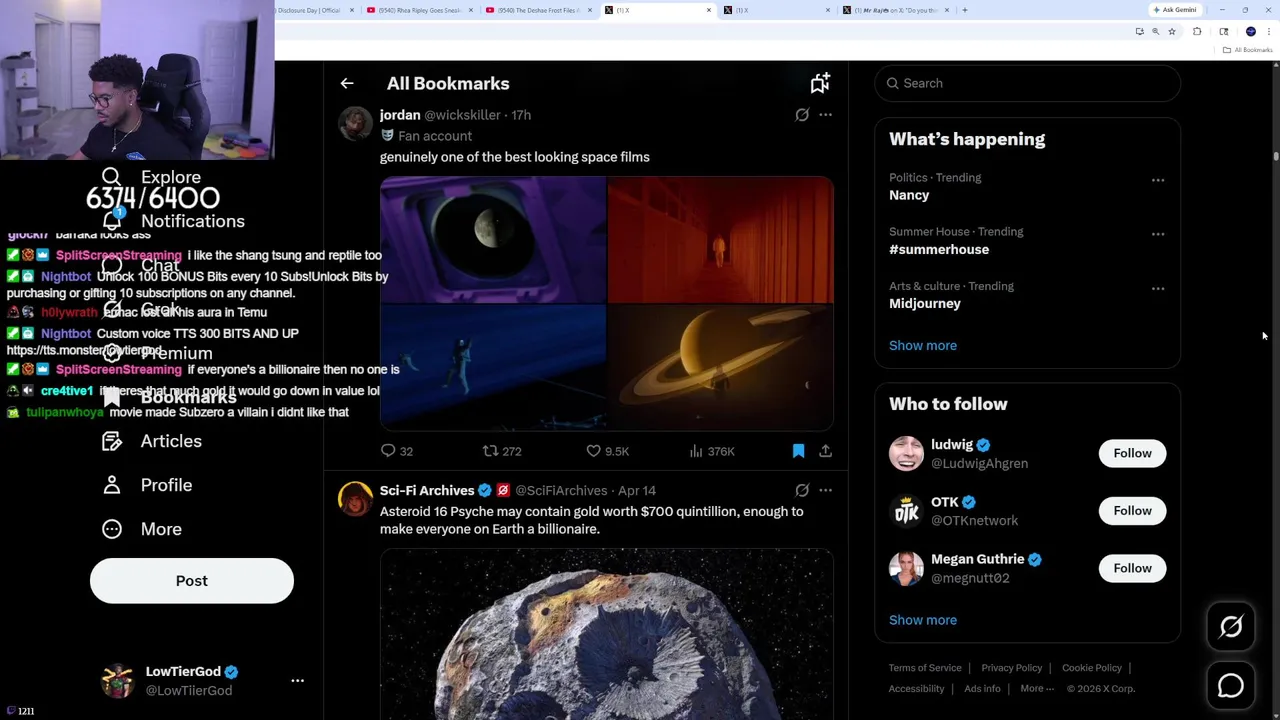Open More in the sidebar

point(142,529)
